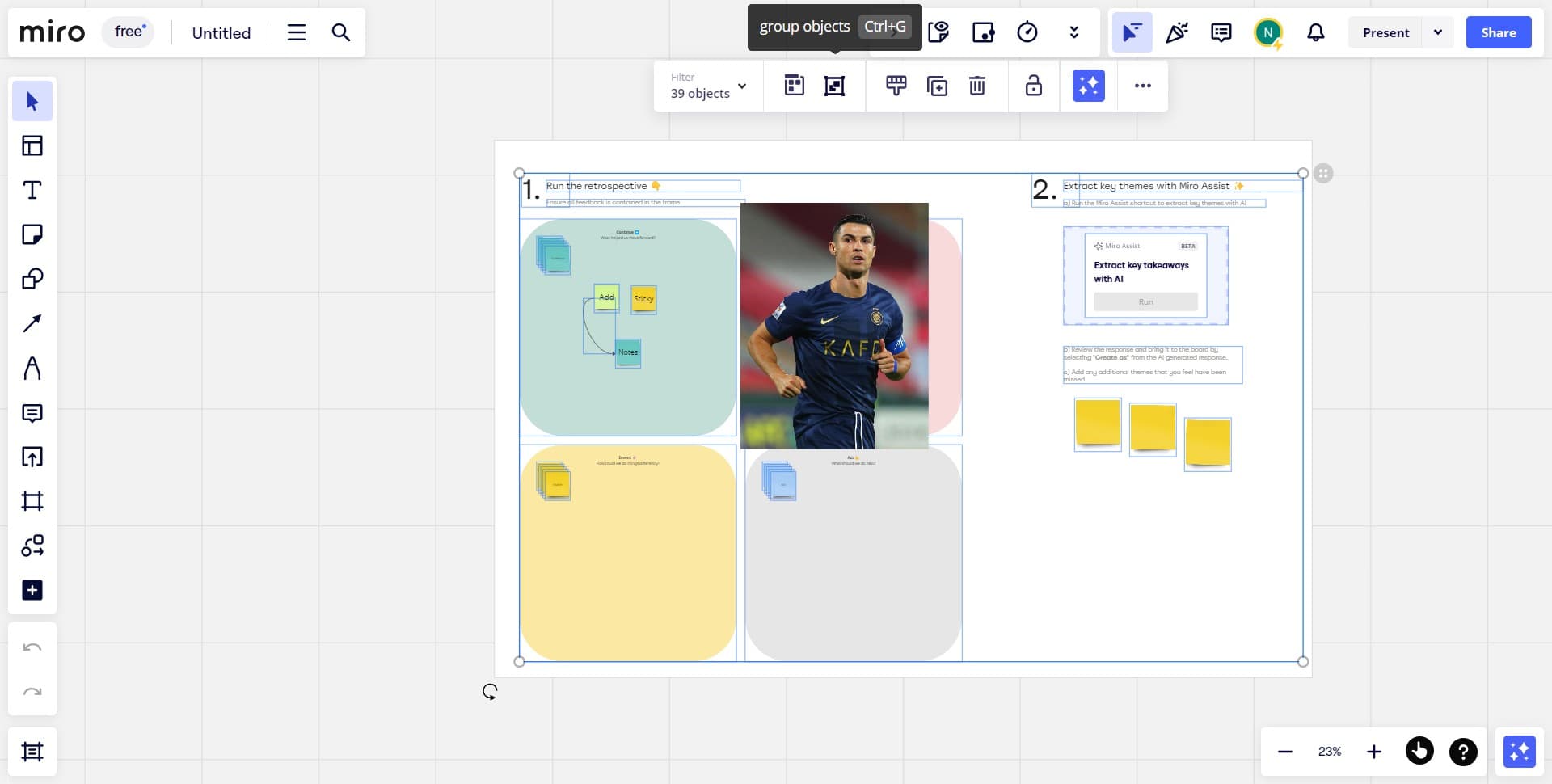Viewport: 1552px width, 784px height.
Task: Expand more tools with the double chevron
Action: point(1073,32)
